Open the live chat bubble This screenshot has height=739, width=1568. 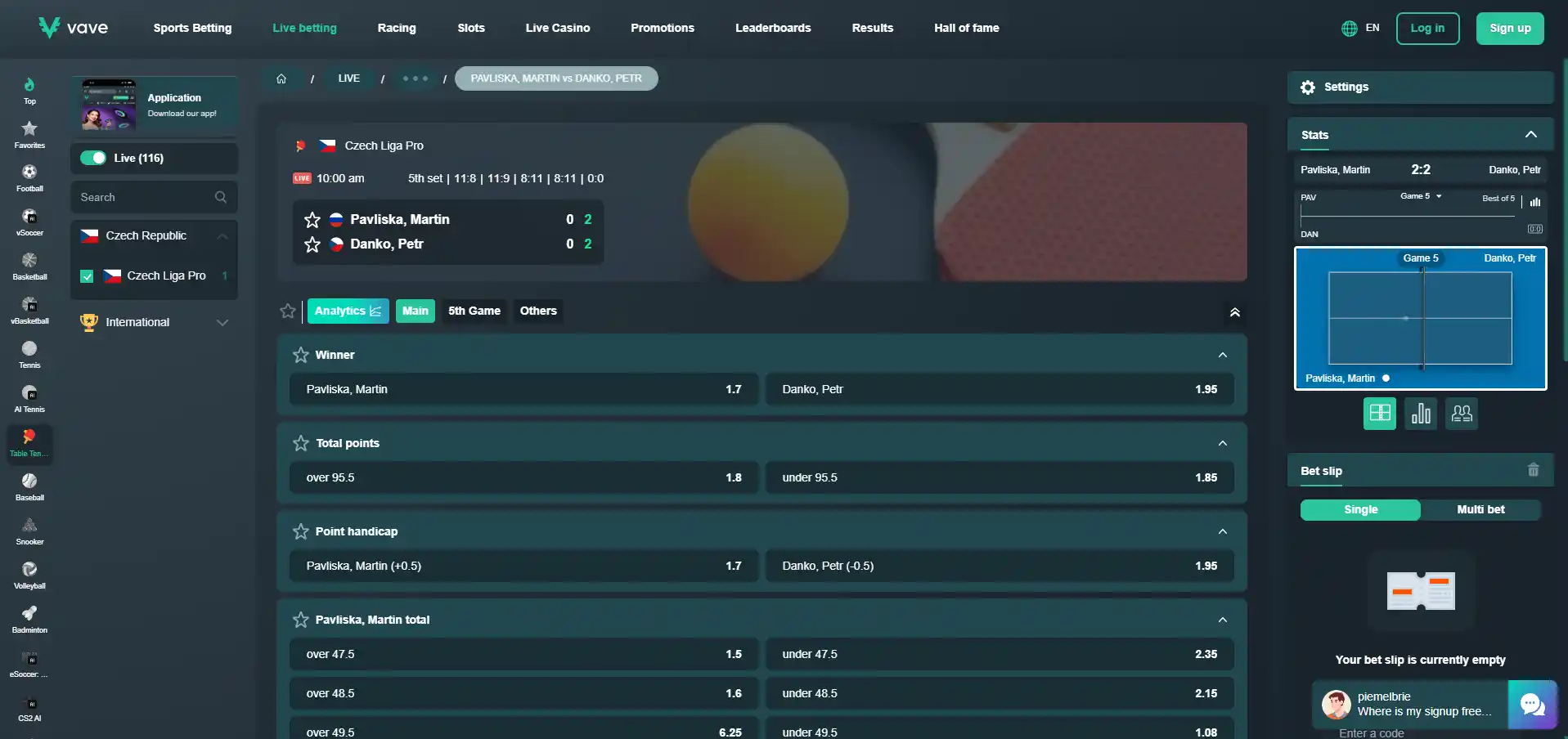click(x=1532, y=704)
